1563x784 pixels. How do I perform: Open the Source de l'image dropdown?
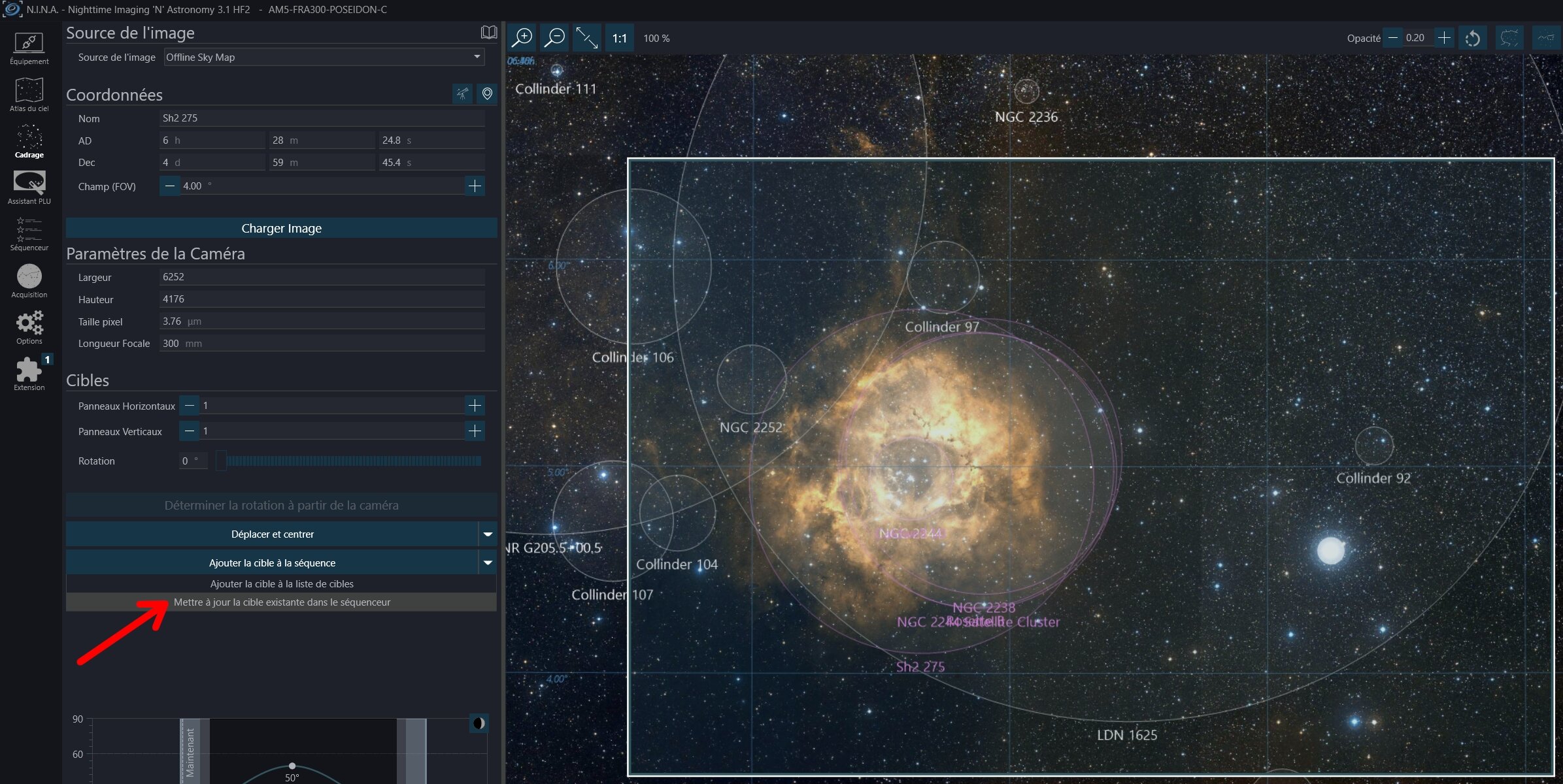click(x=324, y=57)
